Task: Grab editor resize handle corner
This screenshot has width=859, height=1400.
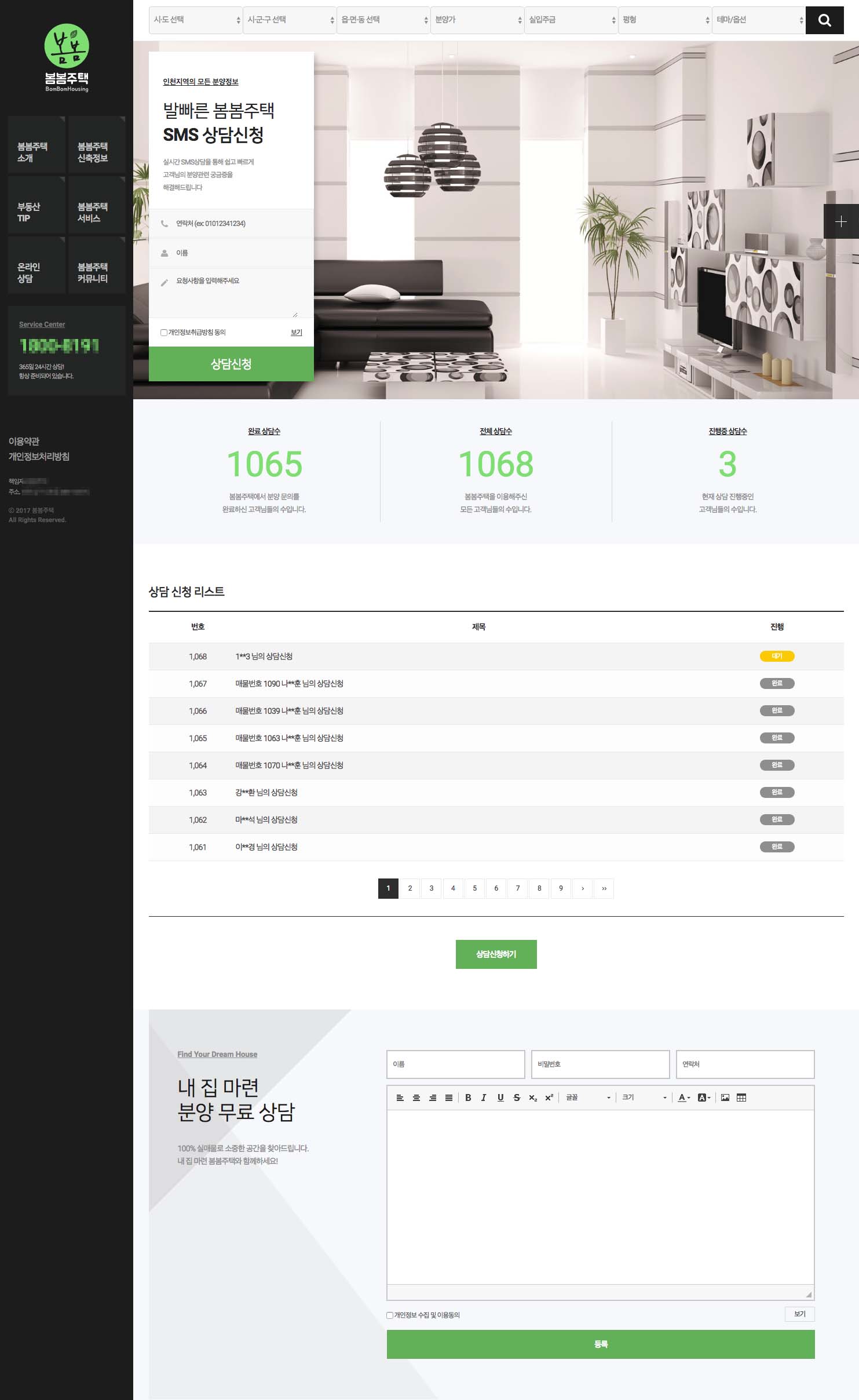Action: [809, 1295]
